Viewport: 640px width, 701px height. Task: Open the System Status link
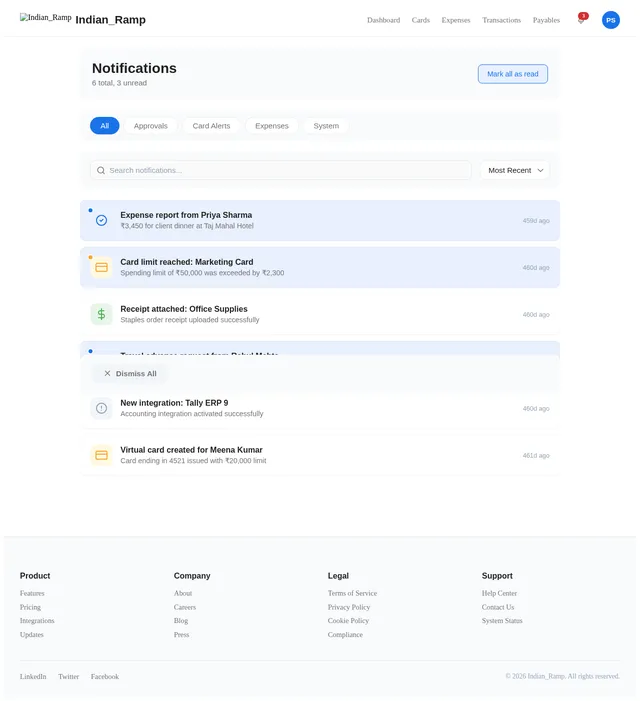502,621
